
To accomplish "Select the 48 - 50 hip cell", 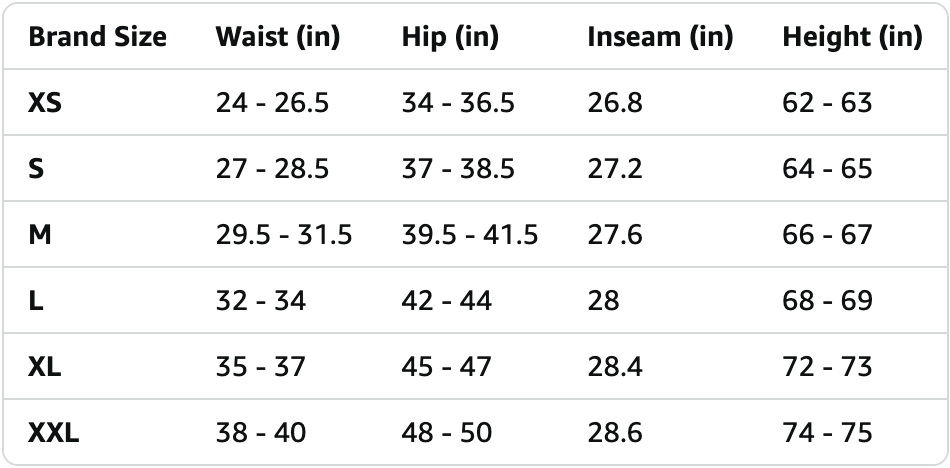I will click(x=447, y=433).
